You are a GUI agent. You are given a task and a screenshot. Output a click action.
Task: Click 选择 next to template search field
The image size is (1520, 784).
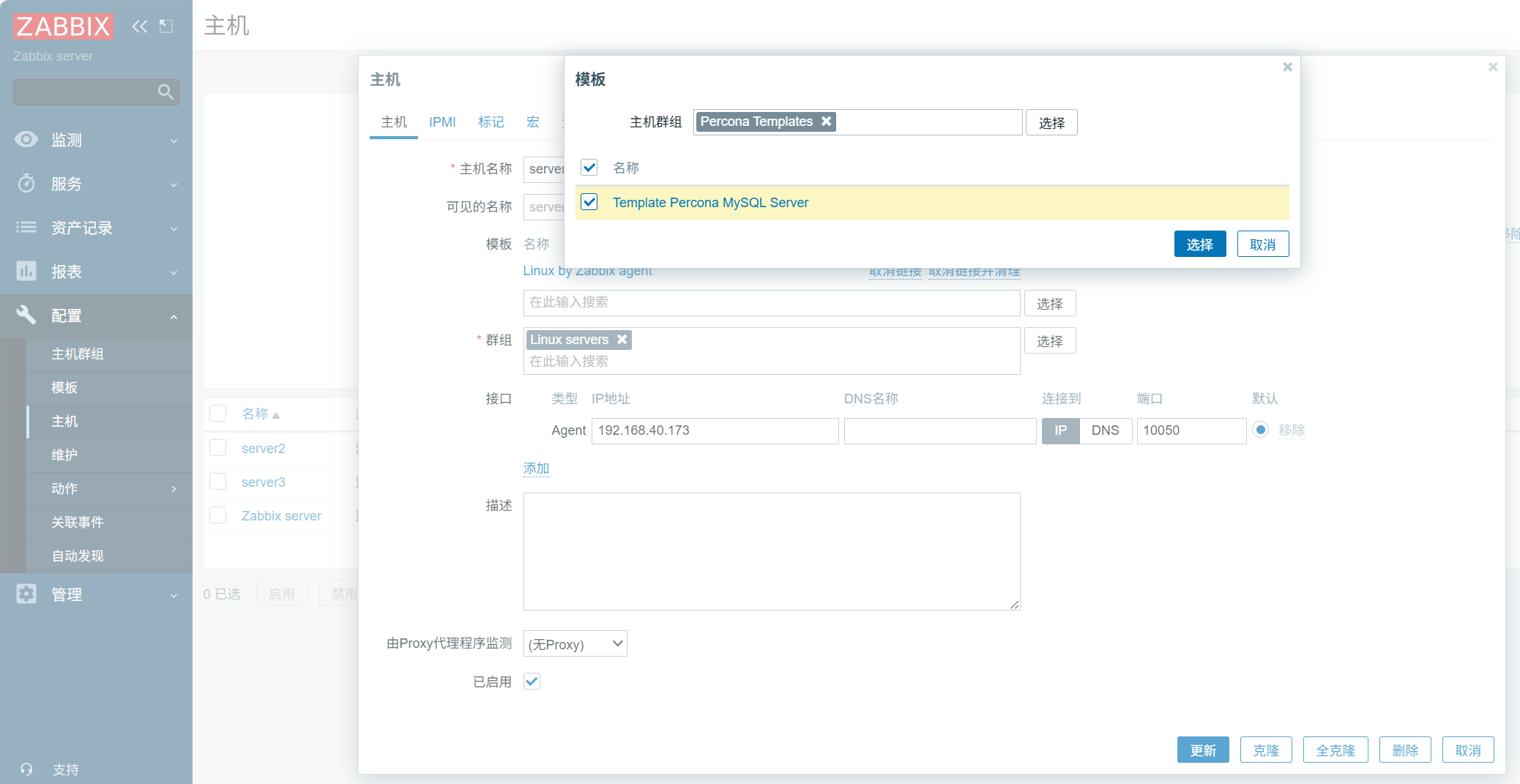pos(1050,303)
